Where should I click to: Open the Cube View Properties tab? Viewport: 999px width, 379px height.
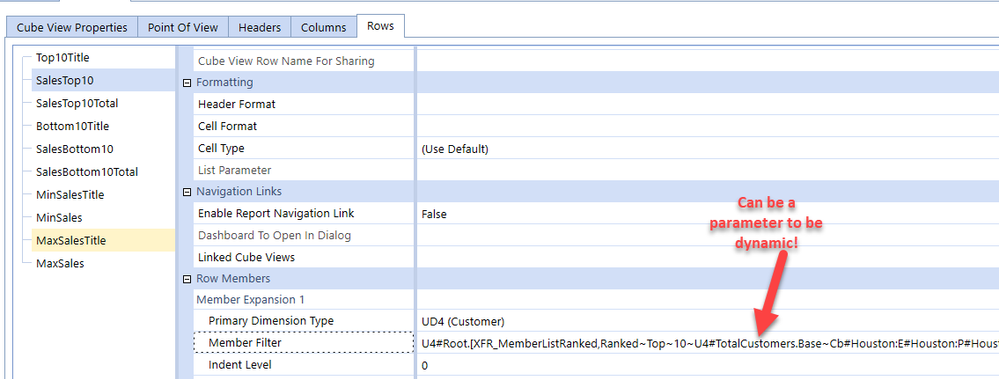[72, 27]
